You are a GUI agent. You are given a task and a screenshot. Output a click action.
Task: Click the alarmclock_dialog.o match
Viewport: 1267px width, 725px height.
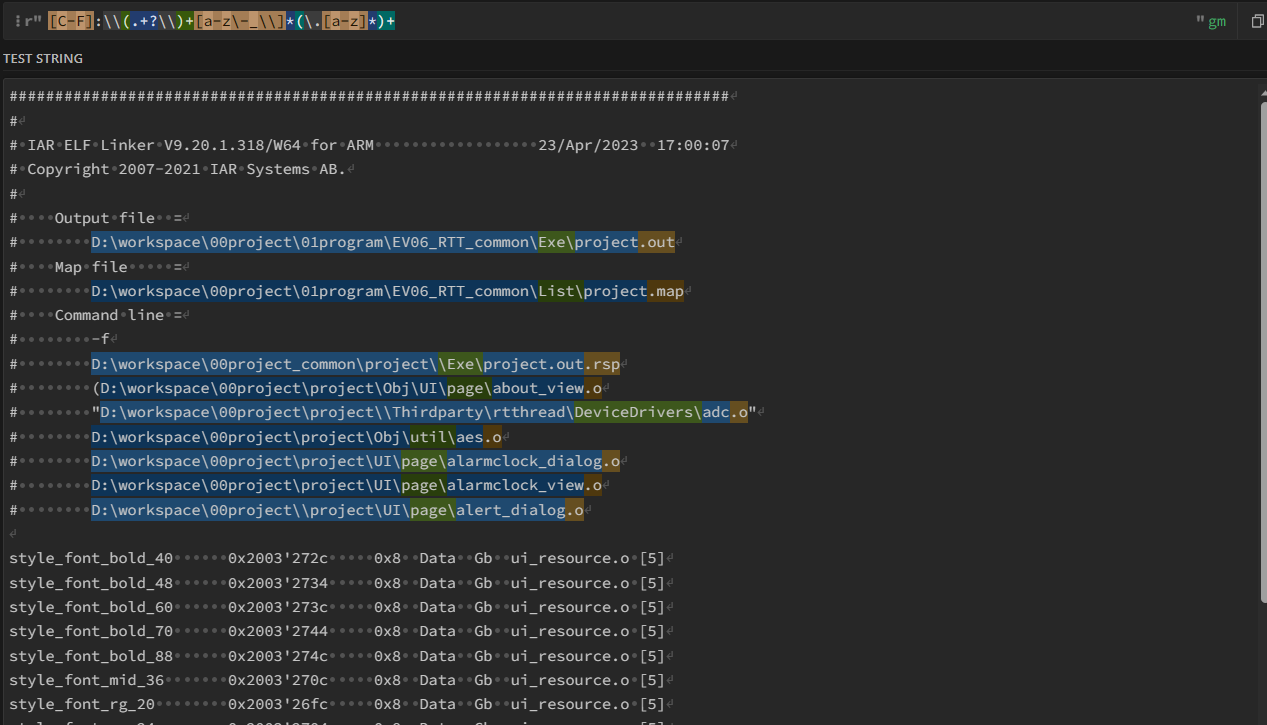(x=355, y=461)
